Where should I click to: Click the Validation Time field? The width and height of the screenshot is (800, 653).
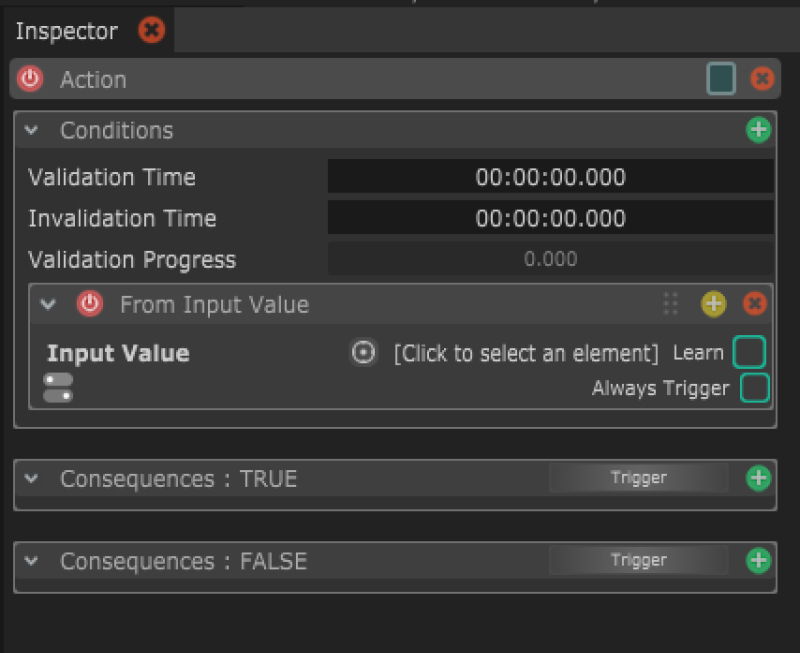click(550, 177)
